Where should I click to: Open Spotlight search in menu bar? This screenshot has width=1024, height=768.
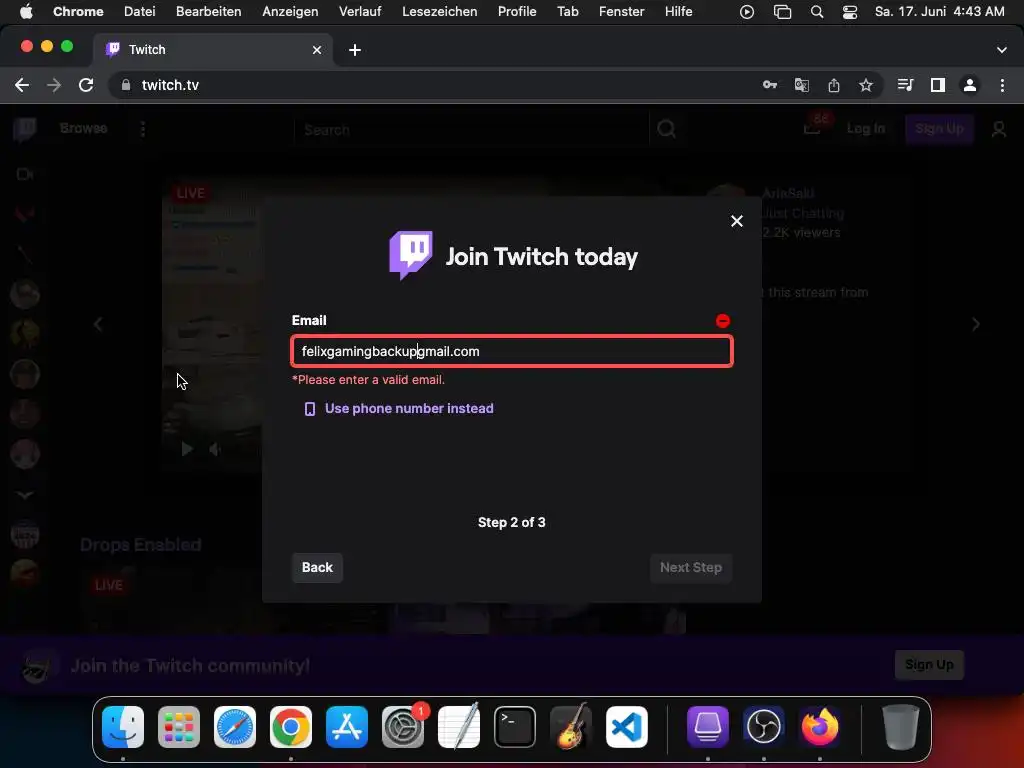817,12
